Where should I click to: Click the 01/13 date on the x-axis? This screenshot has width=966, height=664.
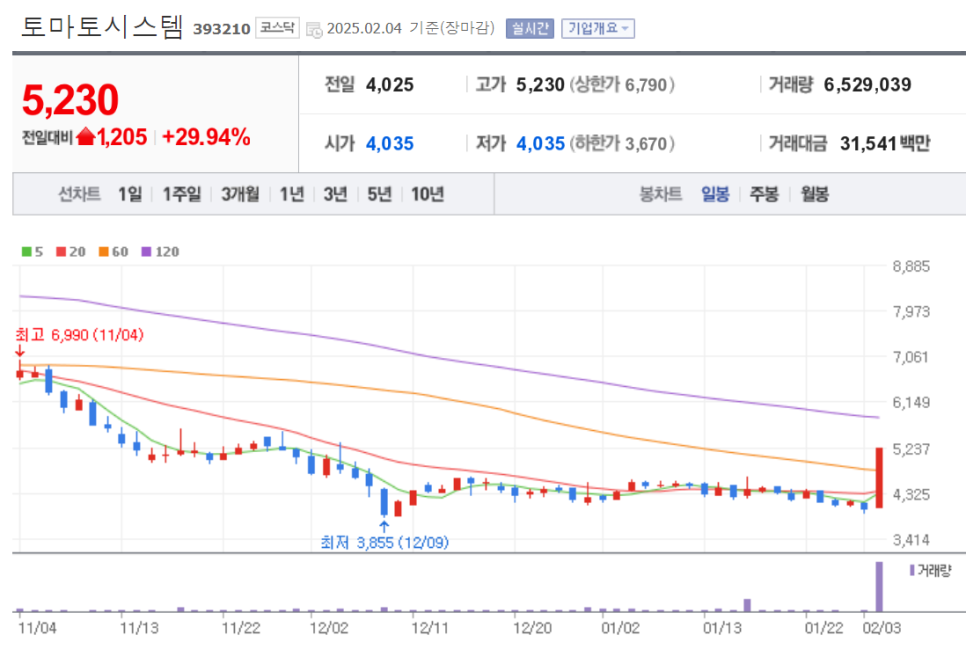point(723,628)
